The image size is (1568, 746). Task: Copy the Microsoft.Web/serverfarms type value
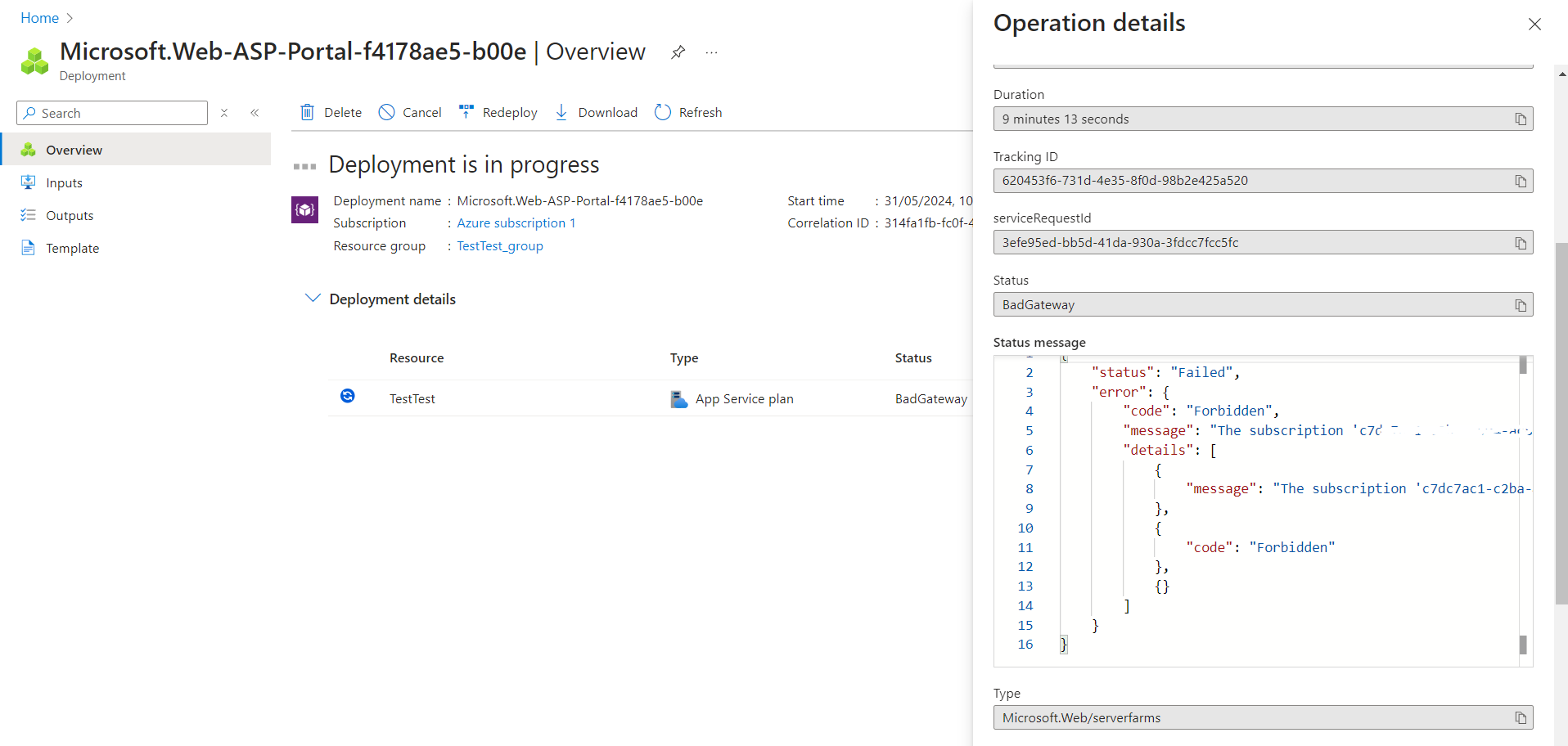click(x=1521, y=717)
